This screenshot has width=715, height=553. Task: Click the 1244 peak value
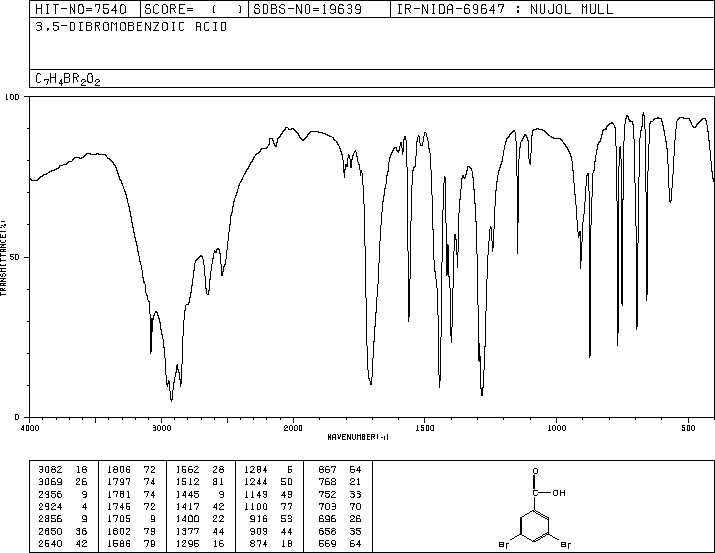256,482
